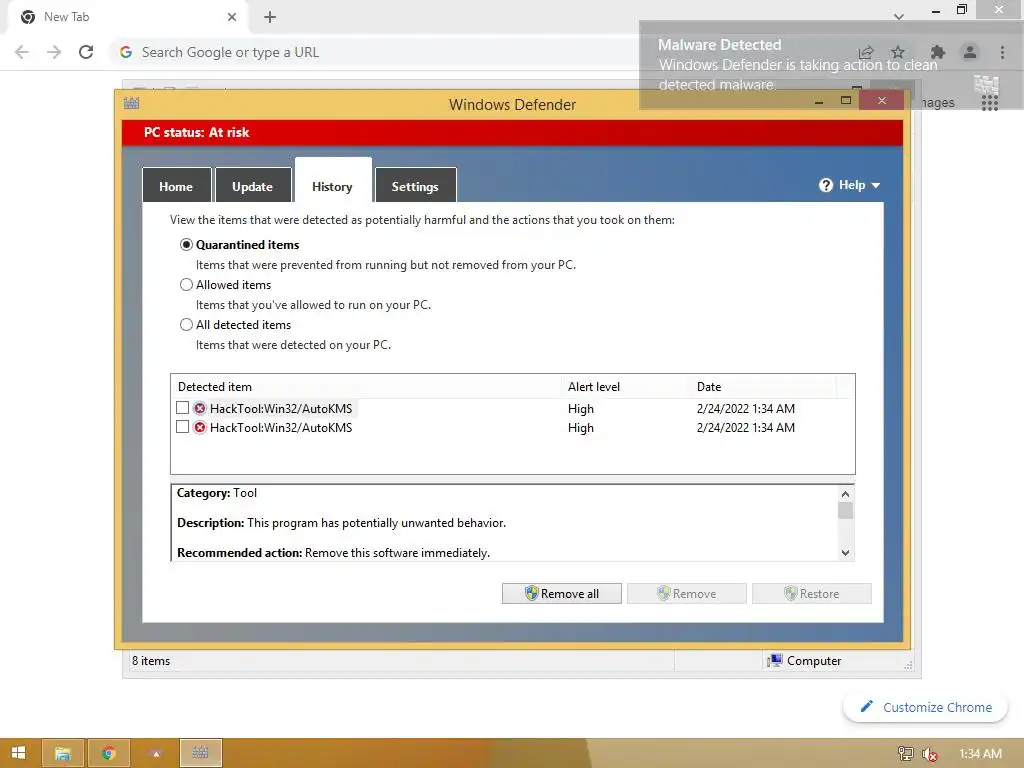
Task: Click the PC status: At risk banner
Action: click(513, 133)
